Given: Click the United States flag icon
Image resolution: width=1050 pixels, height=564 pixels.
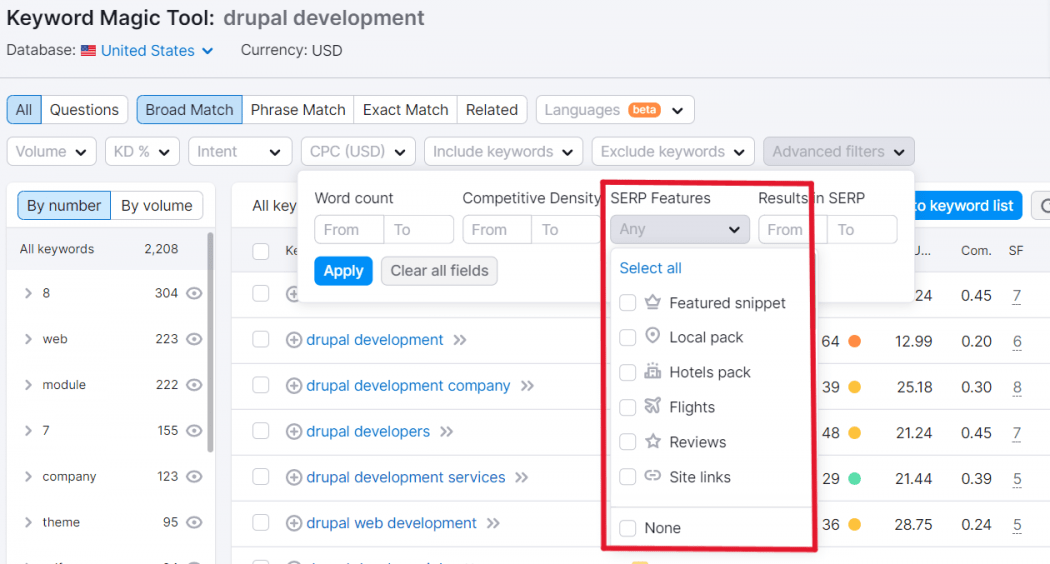Looking at the screenshot, I should click(x=88, y=51).
